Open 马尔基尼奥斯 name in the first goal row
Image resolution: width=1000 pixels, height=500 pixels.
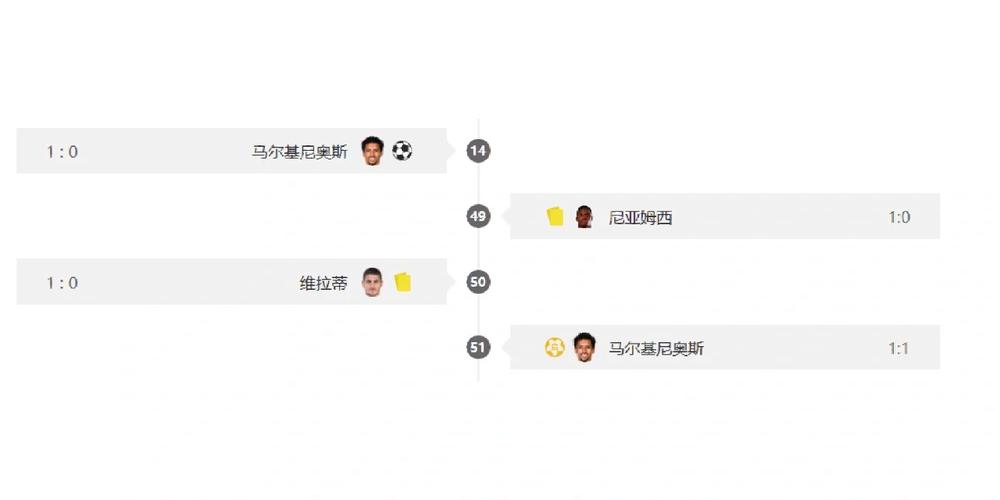(300, 152)
